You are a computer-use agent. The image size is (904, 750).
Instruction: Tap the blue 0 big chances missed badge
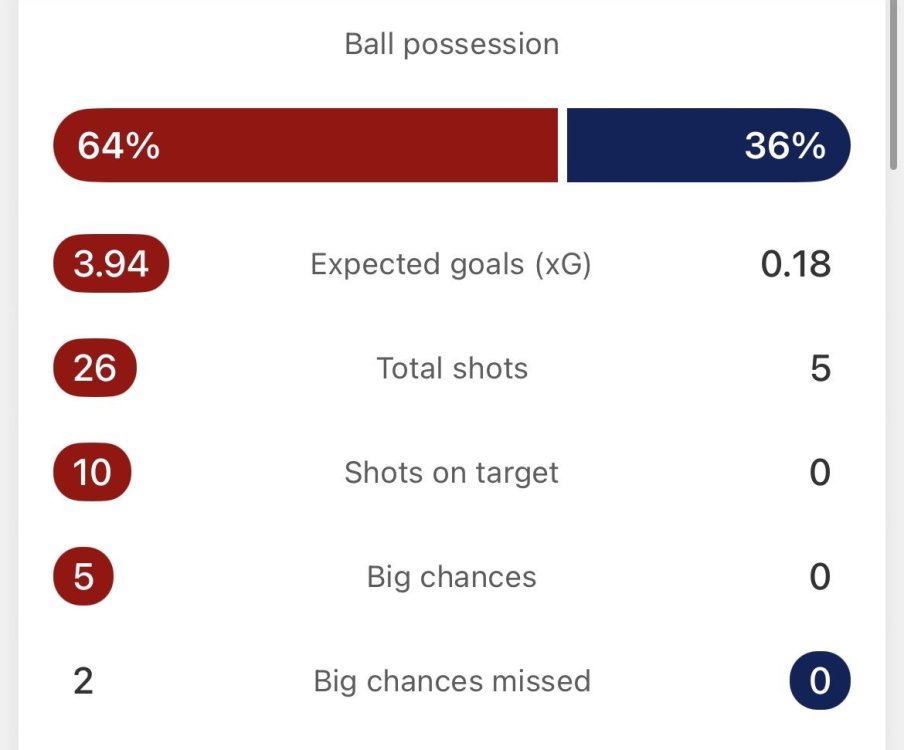[819, 681]
